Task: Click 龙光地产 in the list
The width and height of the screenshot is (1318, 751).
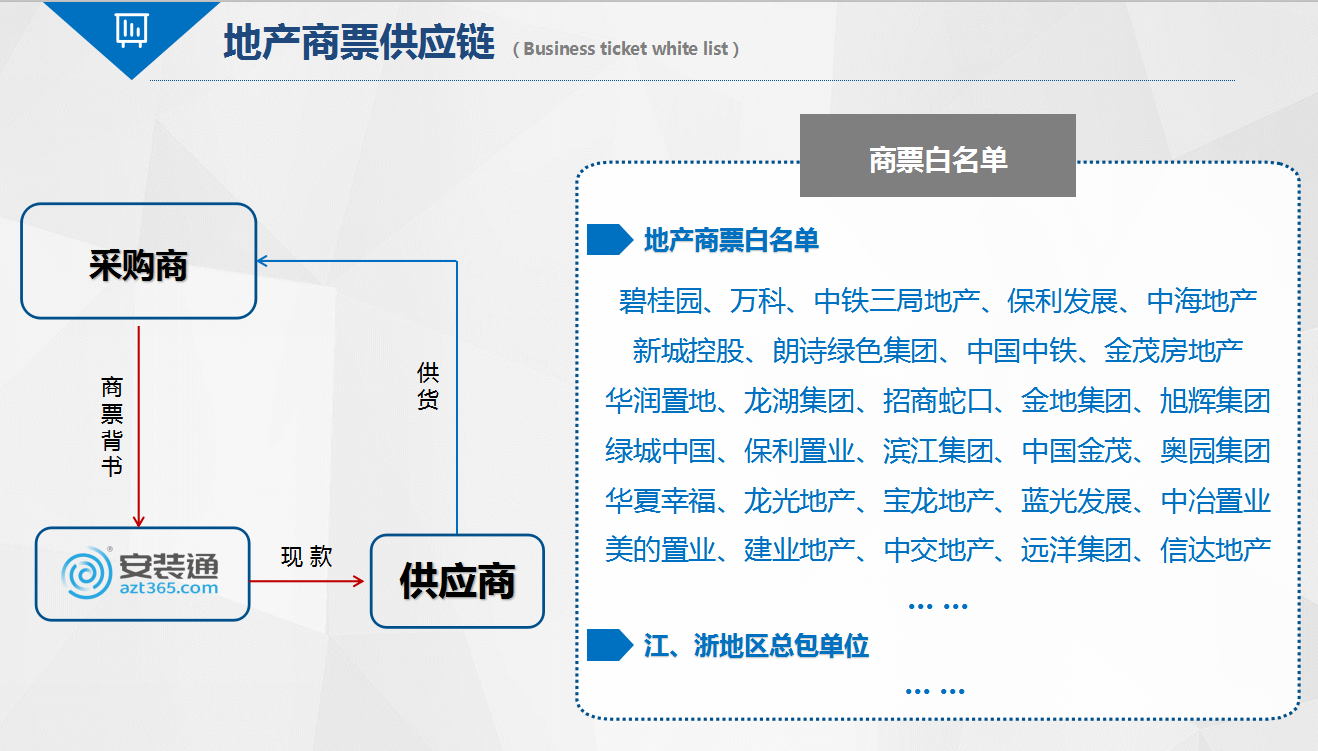Action: pos(799,501)
